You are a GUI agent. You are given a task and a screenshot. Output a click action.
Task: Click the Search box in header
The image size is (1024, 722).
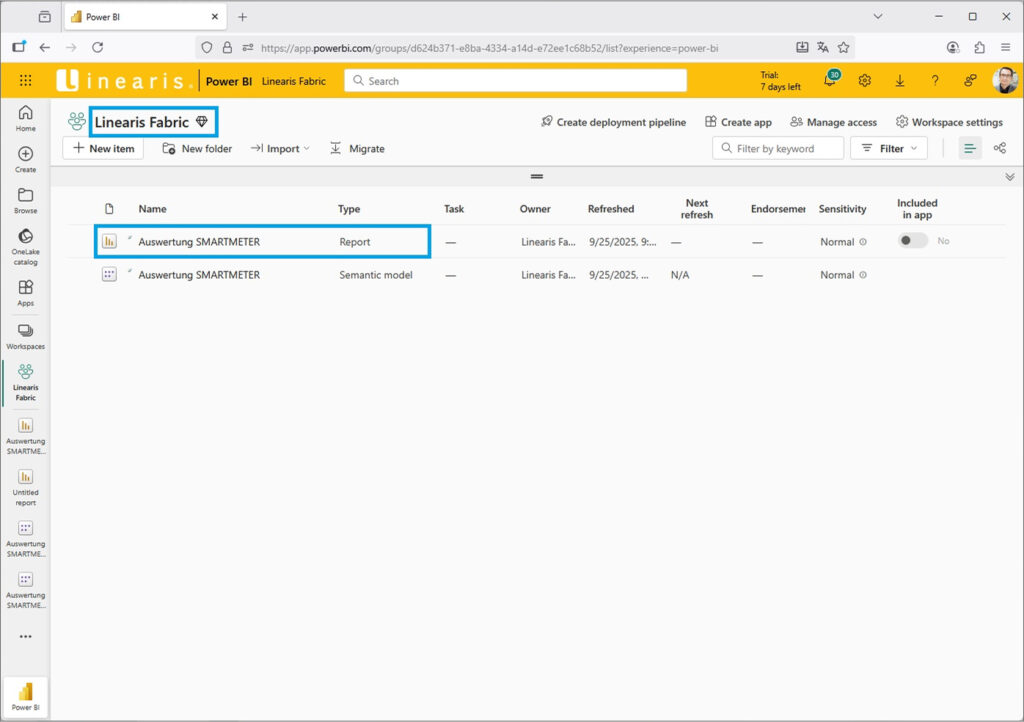pos(515,80)
